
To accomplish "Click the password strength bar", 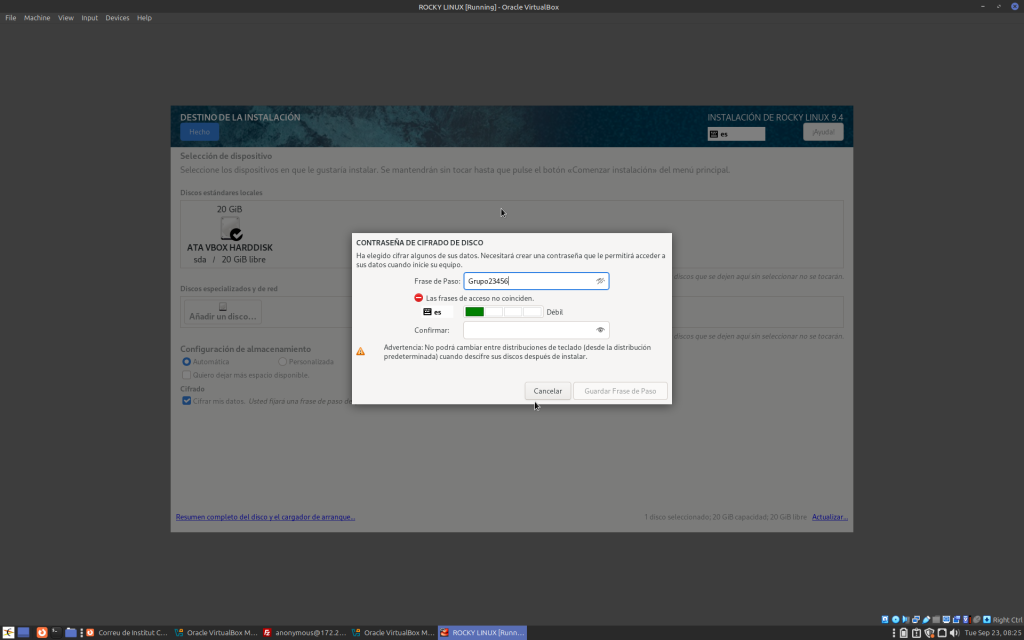I will [503, 312].
